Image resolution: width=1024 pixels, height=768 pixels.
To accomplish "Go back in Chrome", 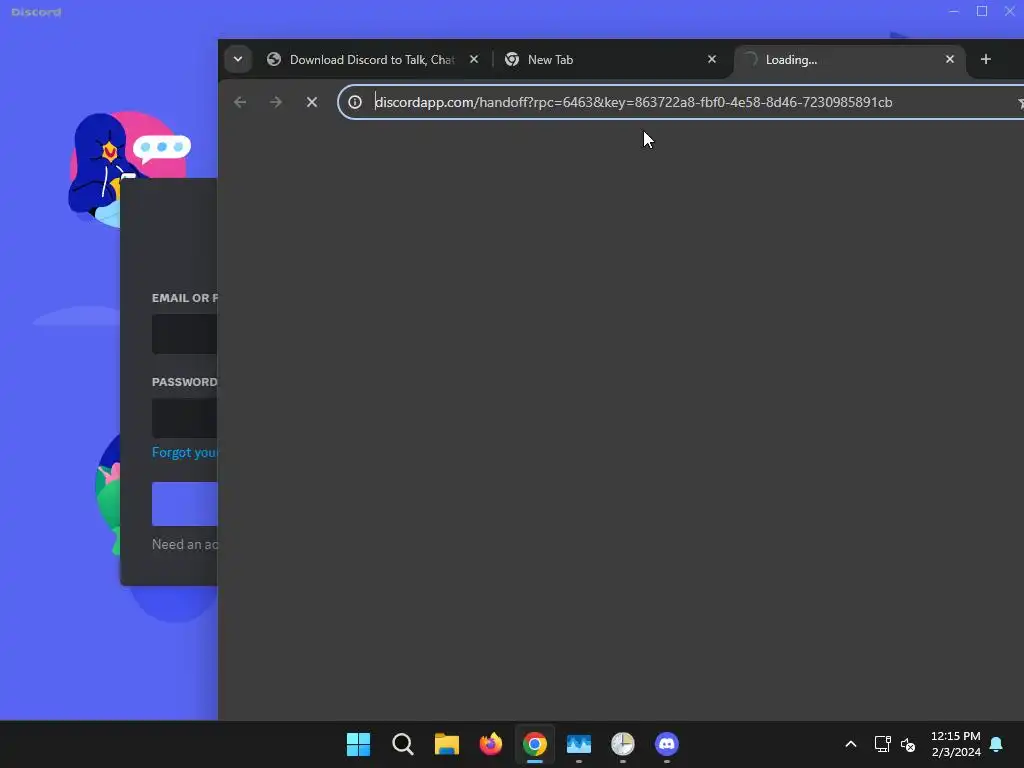I will pos(240,102).
